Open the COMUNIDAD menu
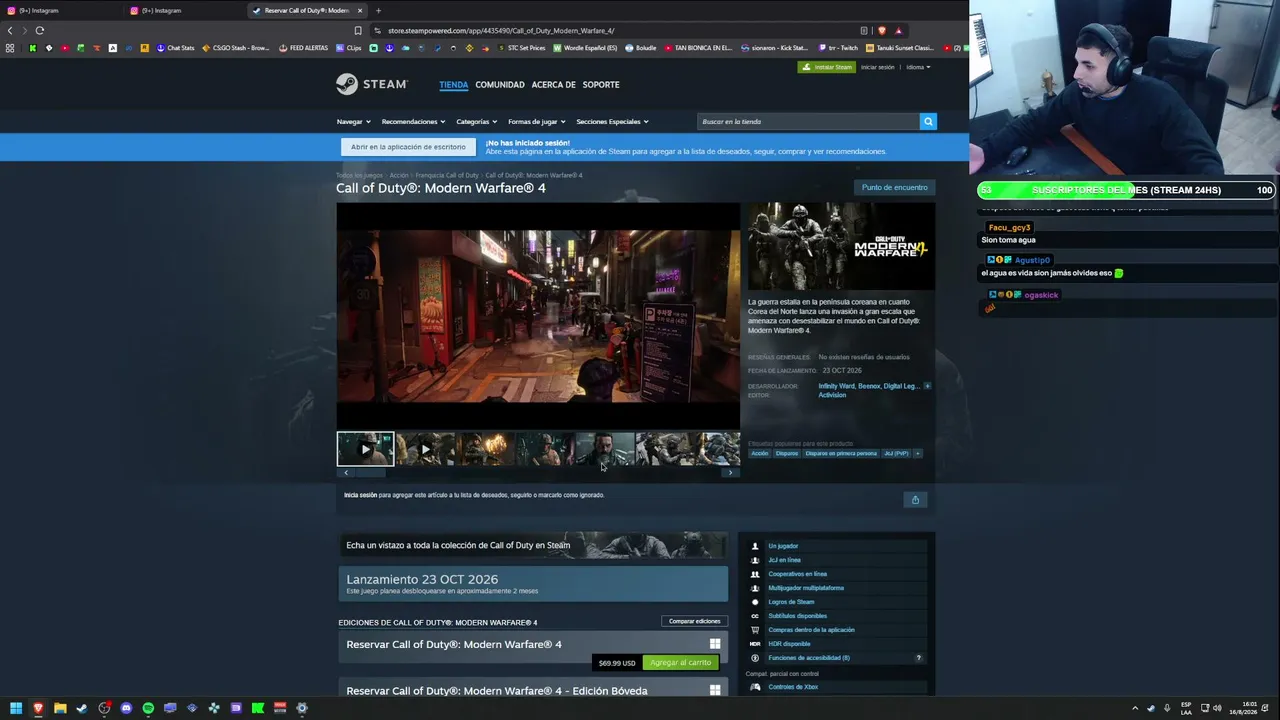Image resolution: width=1280 pixels, height=720 pixels. click(x=500, y=85)
